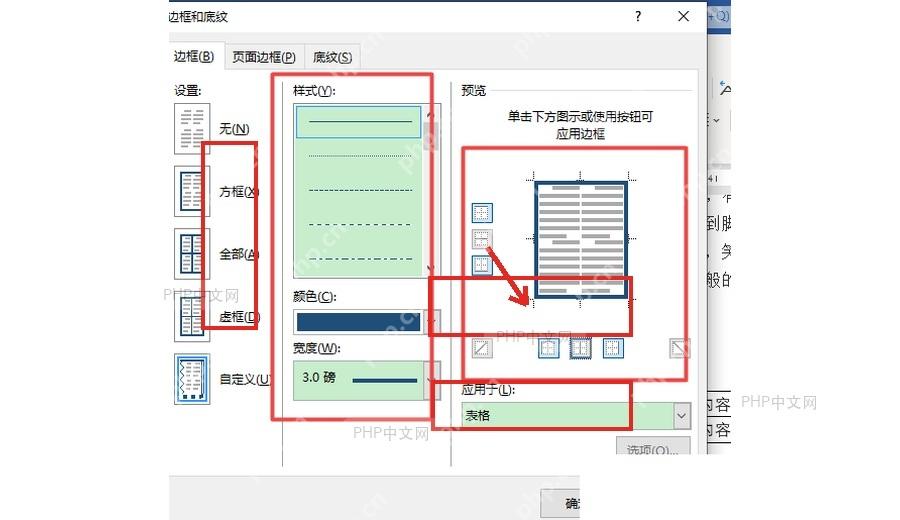
Task: Toggle the left border button in preview
Action: pos(549,348)
